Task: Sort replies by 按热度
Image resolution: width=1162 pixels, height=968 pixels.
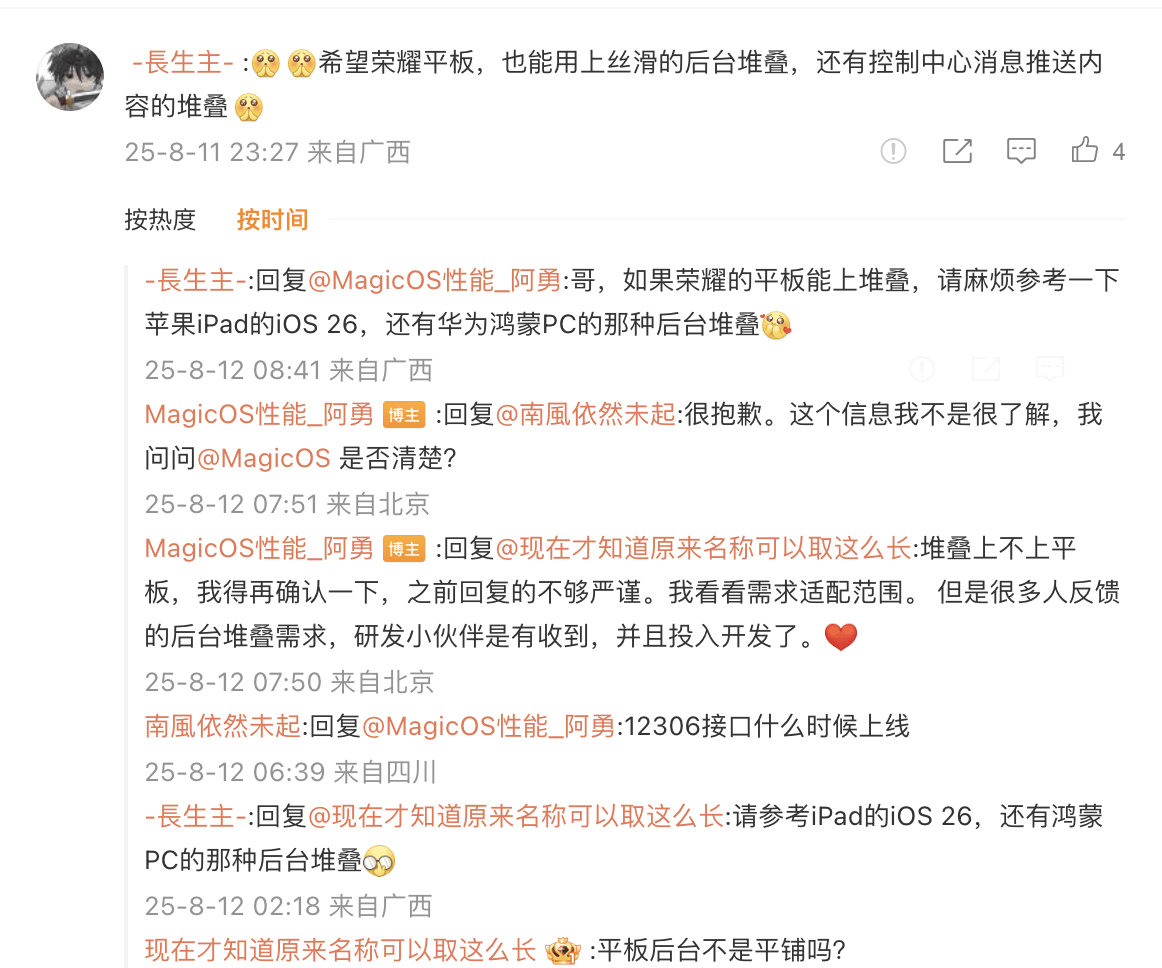Action: click(160, 220)
